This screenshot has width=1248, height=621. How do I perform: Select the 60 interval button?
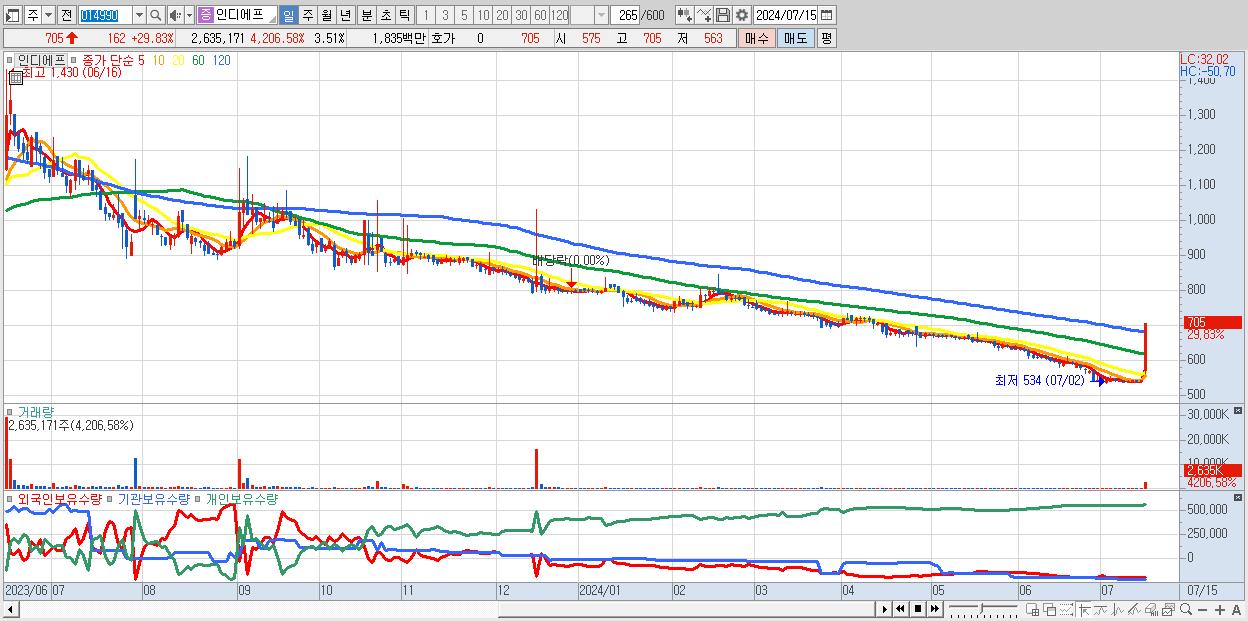(540, 15)
